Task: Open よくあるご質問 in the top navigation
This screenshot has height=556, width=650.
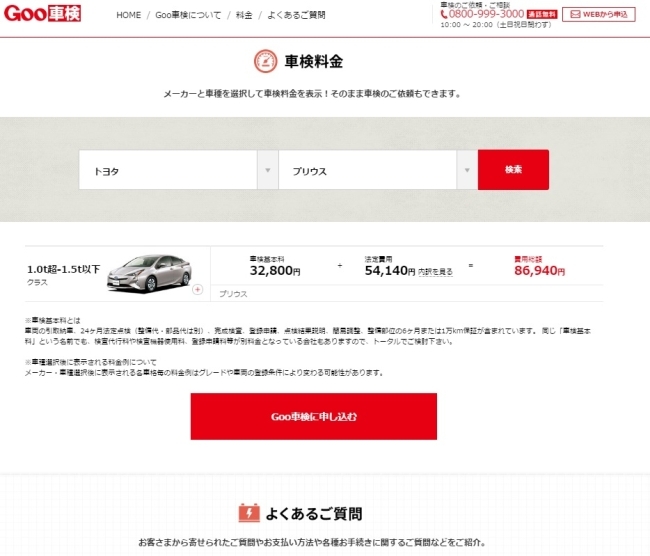Action: tap(296, 15)
